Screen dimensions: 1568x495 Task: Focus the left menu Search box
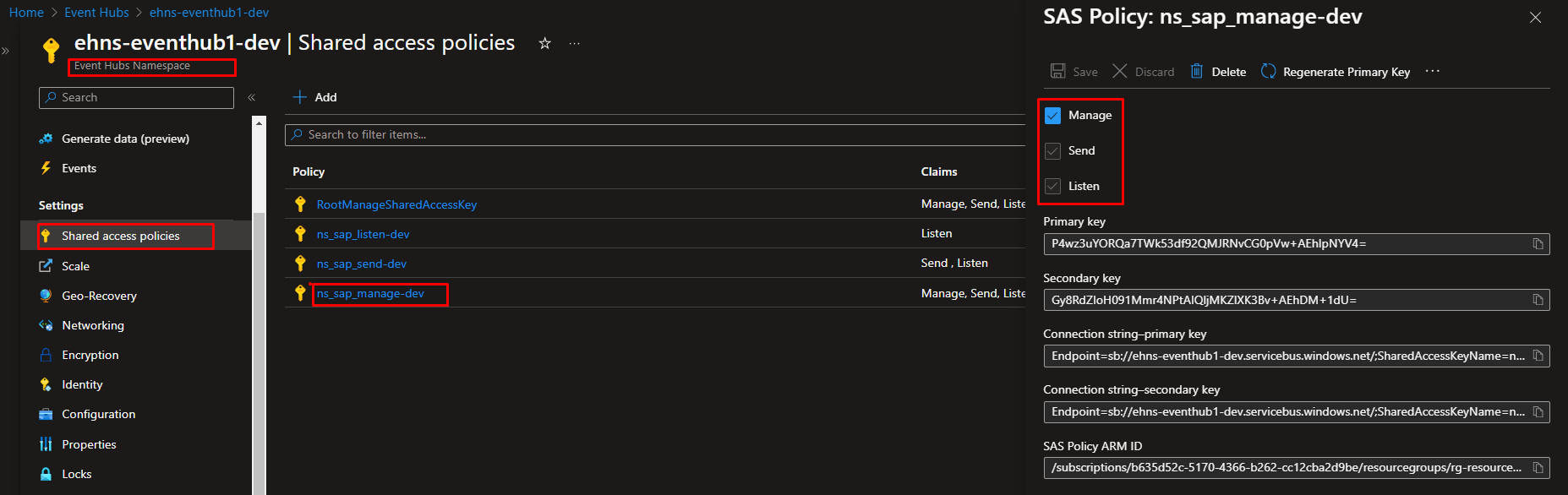coord(136,98)
